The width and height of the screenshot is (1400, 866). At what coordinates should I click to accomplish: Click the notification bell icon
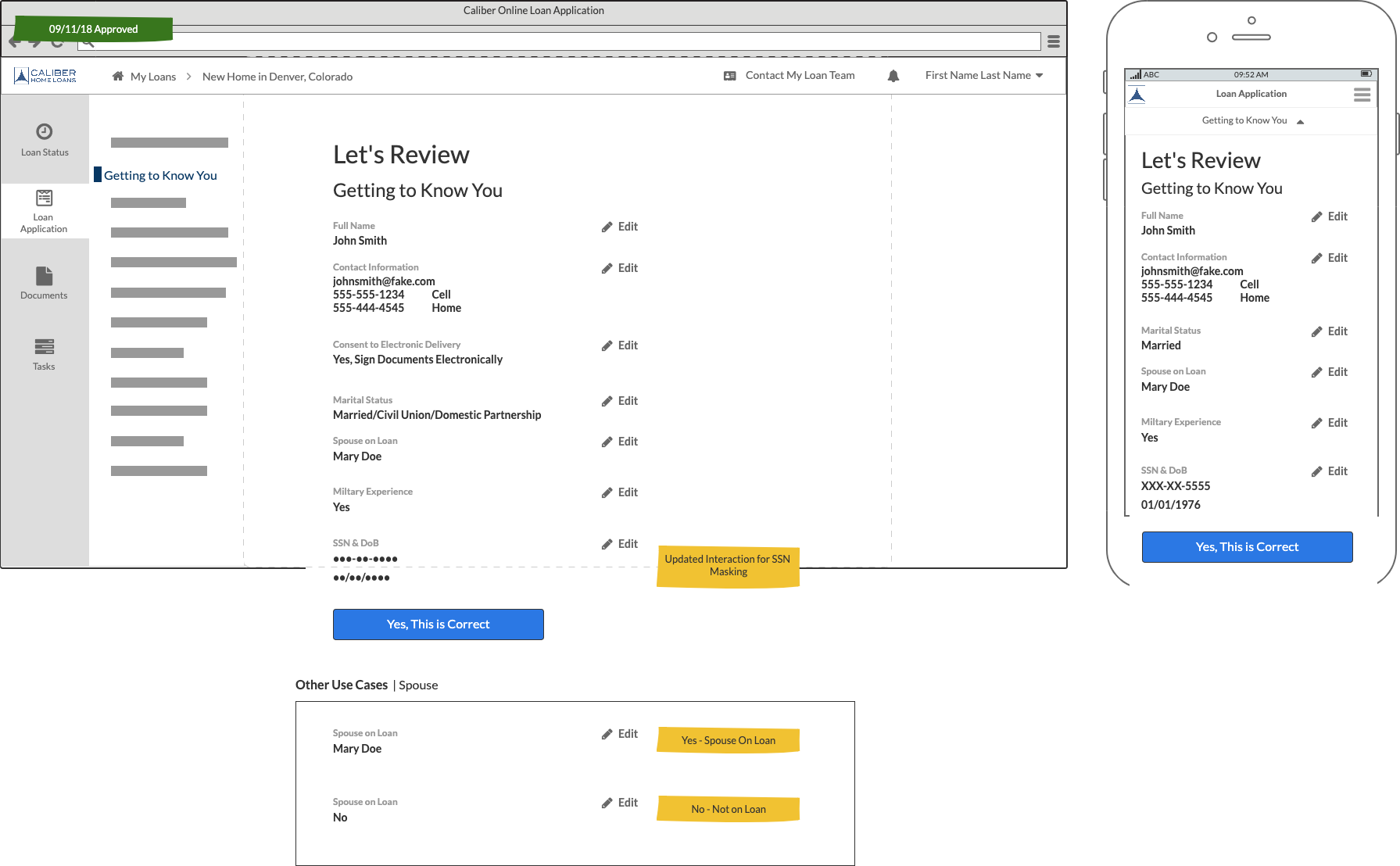coord(893,76)
